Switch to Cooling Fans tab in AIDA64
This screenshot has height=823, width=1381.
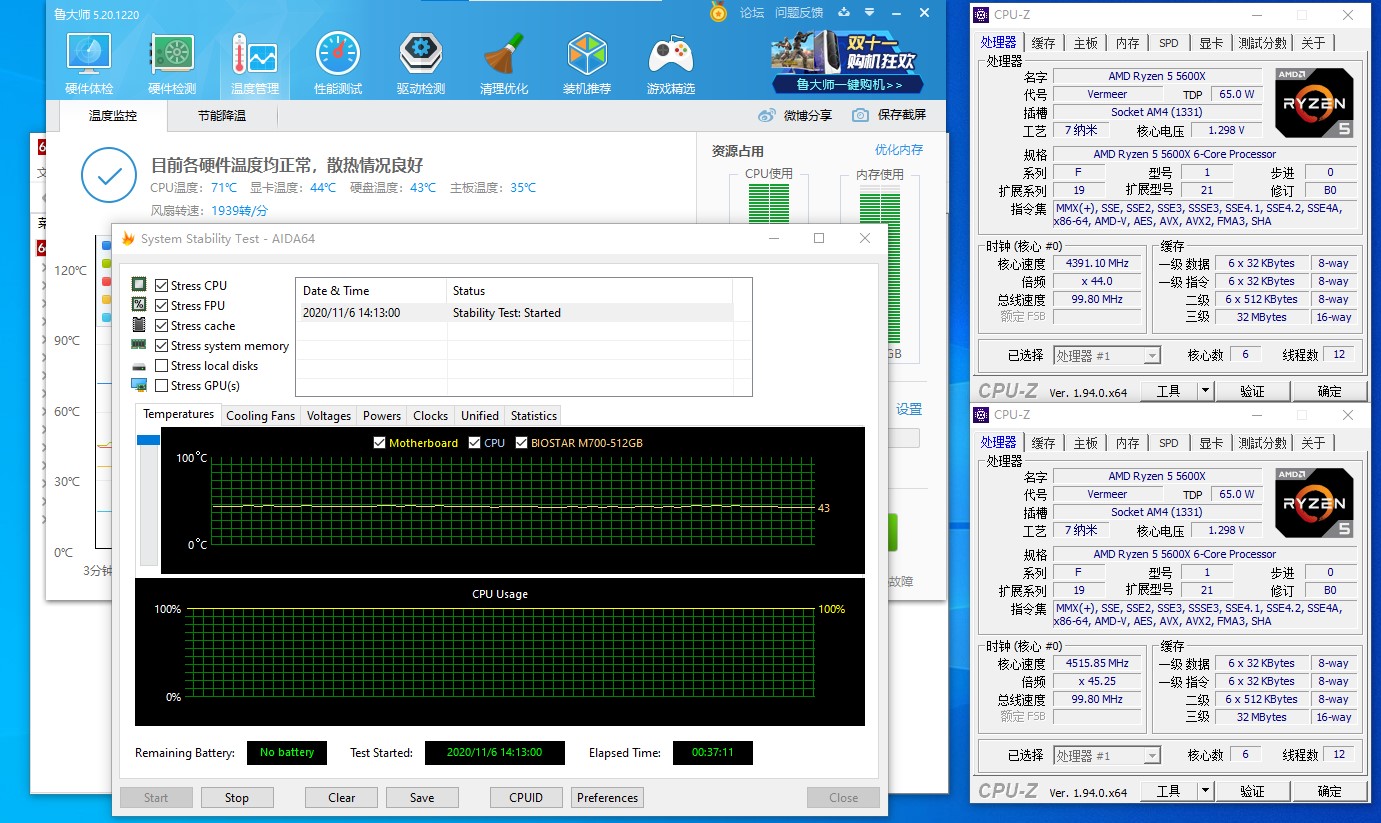coord(261,416)
